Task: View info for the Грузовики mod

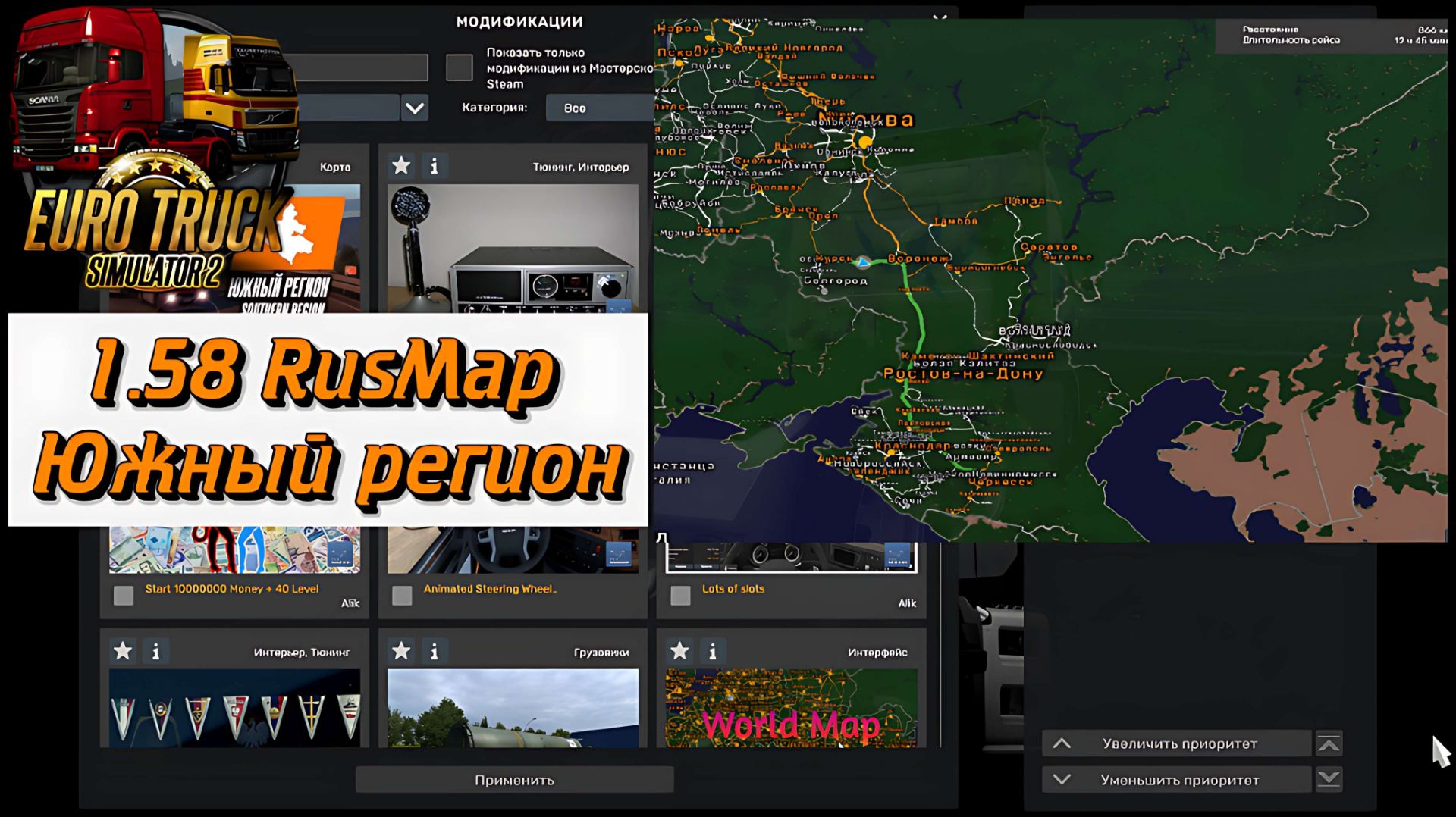Action: tap(434, 650)
